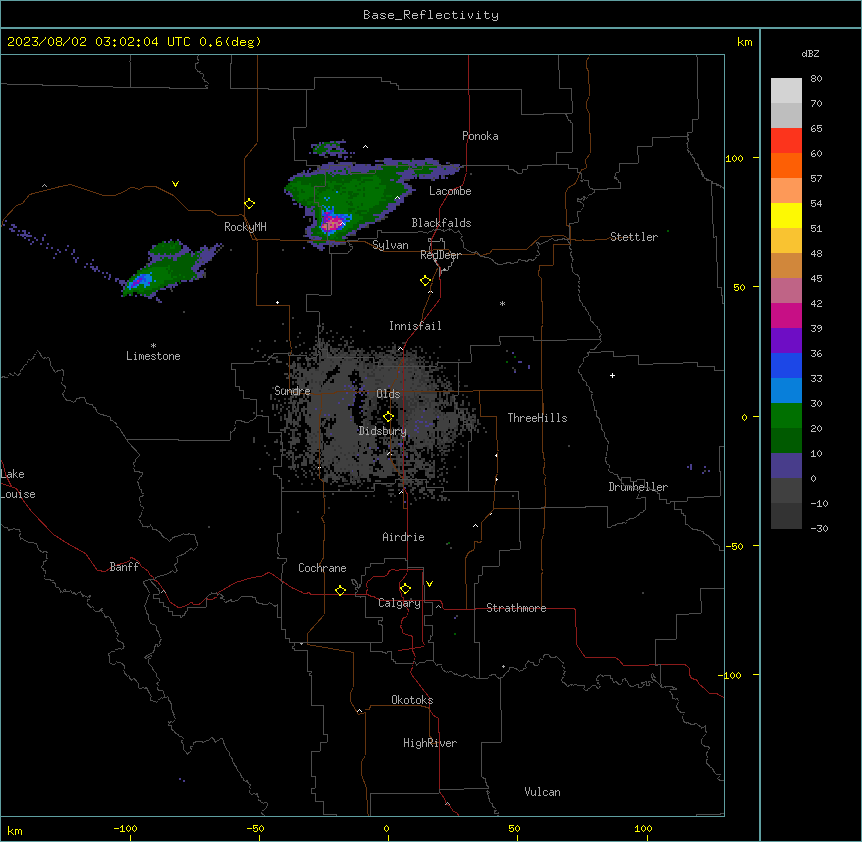Click the km unit label at top right
The height and width of the screenshot is (842, 862).
(745, 42)
